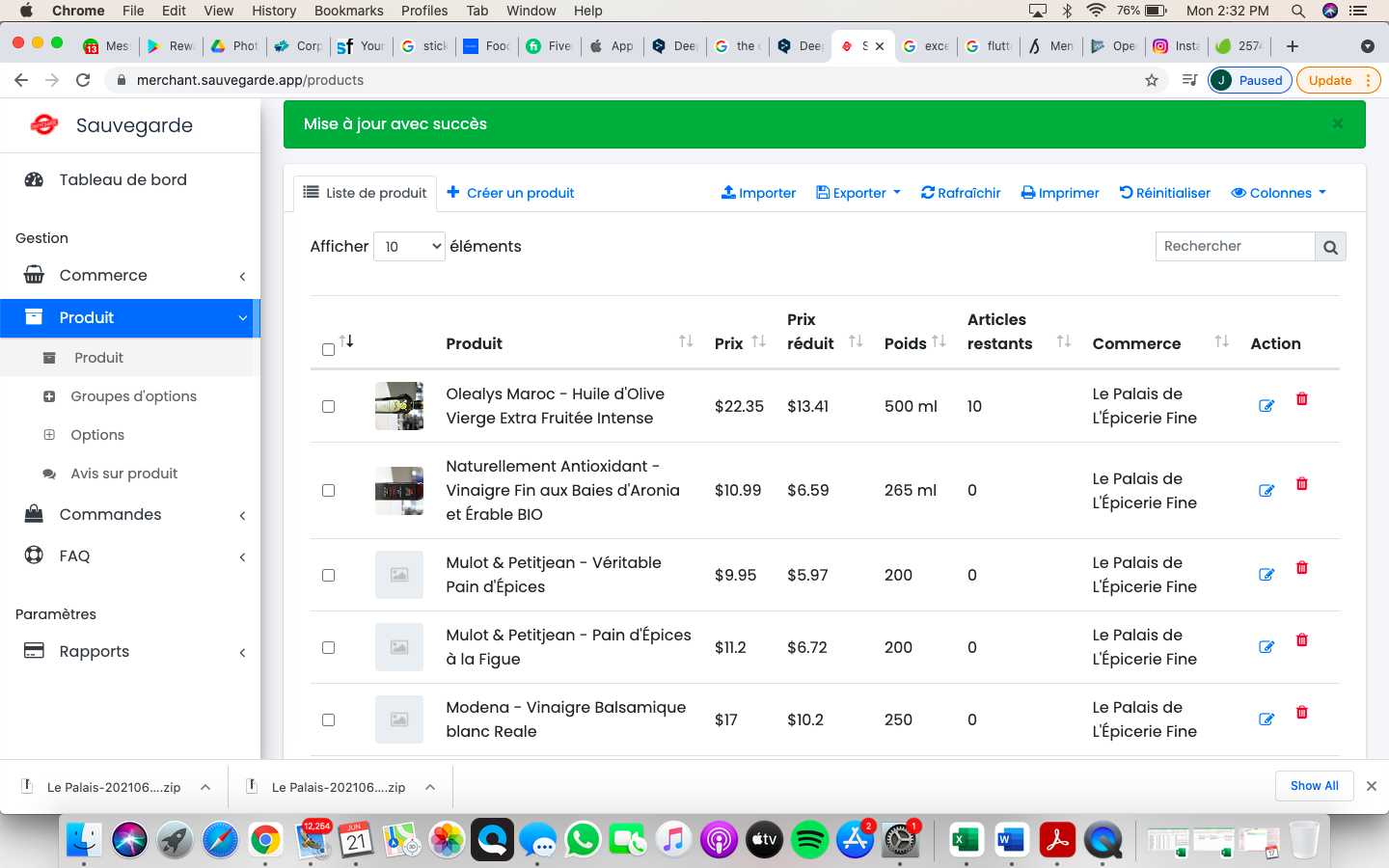Launch Microsoft Excel from the dock
This screenshot has width=1389, height=868.
point(966,840)
